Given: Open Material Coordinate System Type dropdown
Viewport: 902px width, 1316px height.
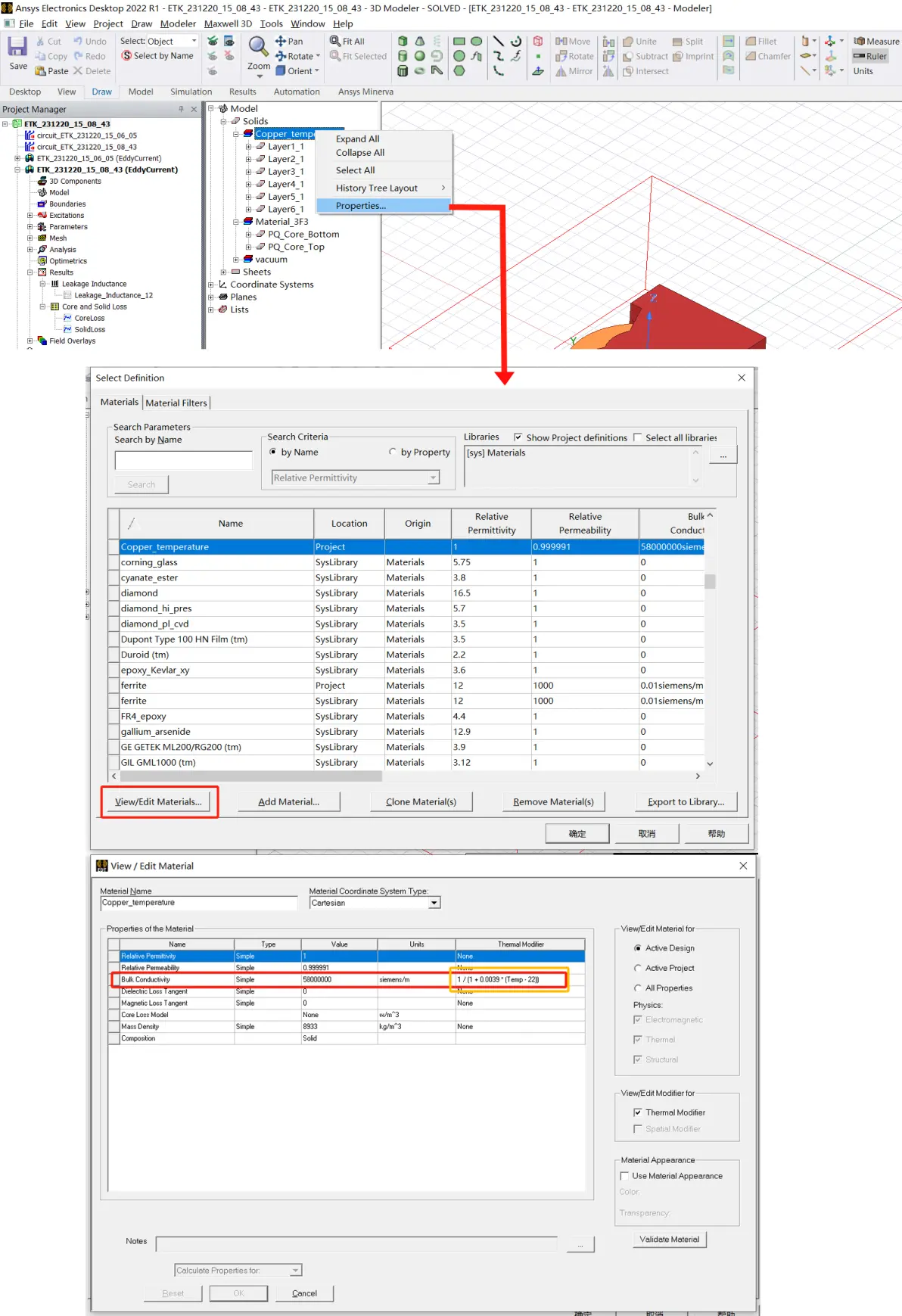Looking at the screenshot, I should [375, 903].
